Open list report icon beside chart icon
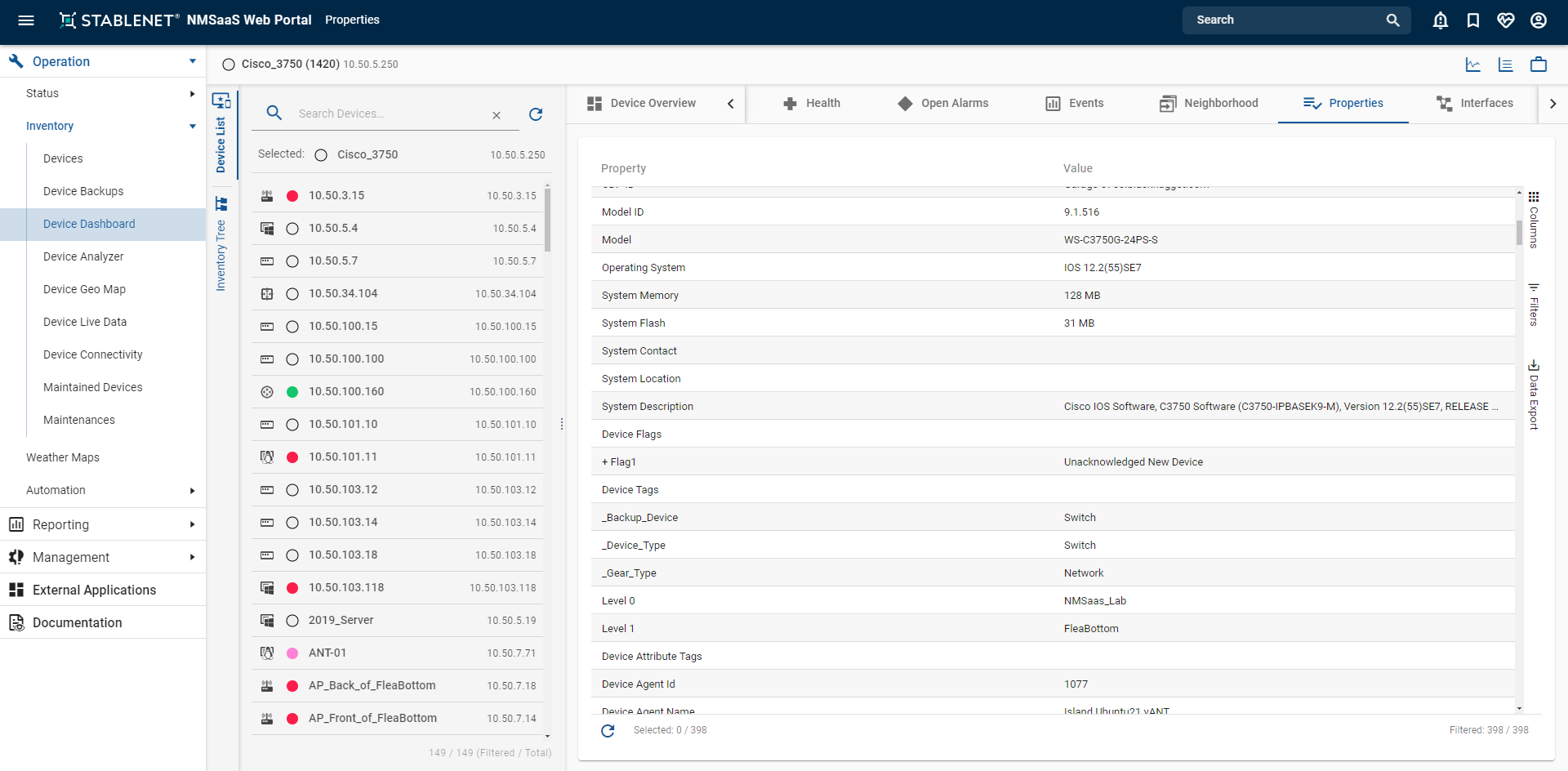This screenshot has height=771, width=1568. tap(1506, 65)
